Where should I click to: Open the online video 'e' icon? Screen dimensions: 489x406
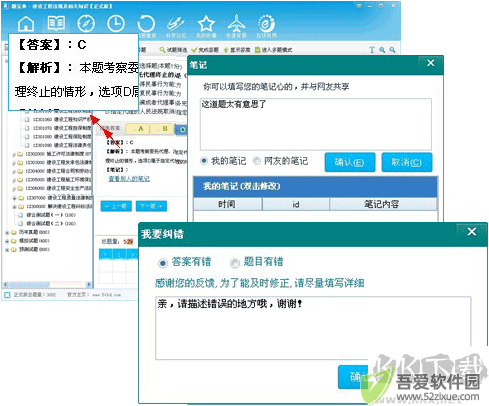[267, 23]
